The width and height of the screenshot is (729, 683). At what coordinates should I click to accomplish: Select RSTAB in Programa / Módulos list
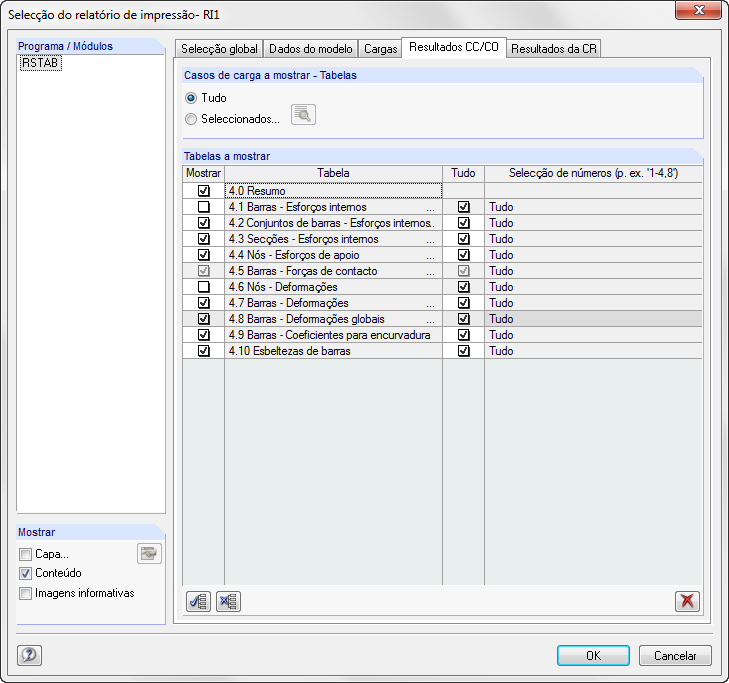point(40,63)
